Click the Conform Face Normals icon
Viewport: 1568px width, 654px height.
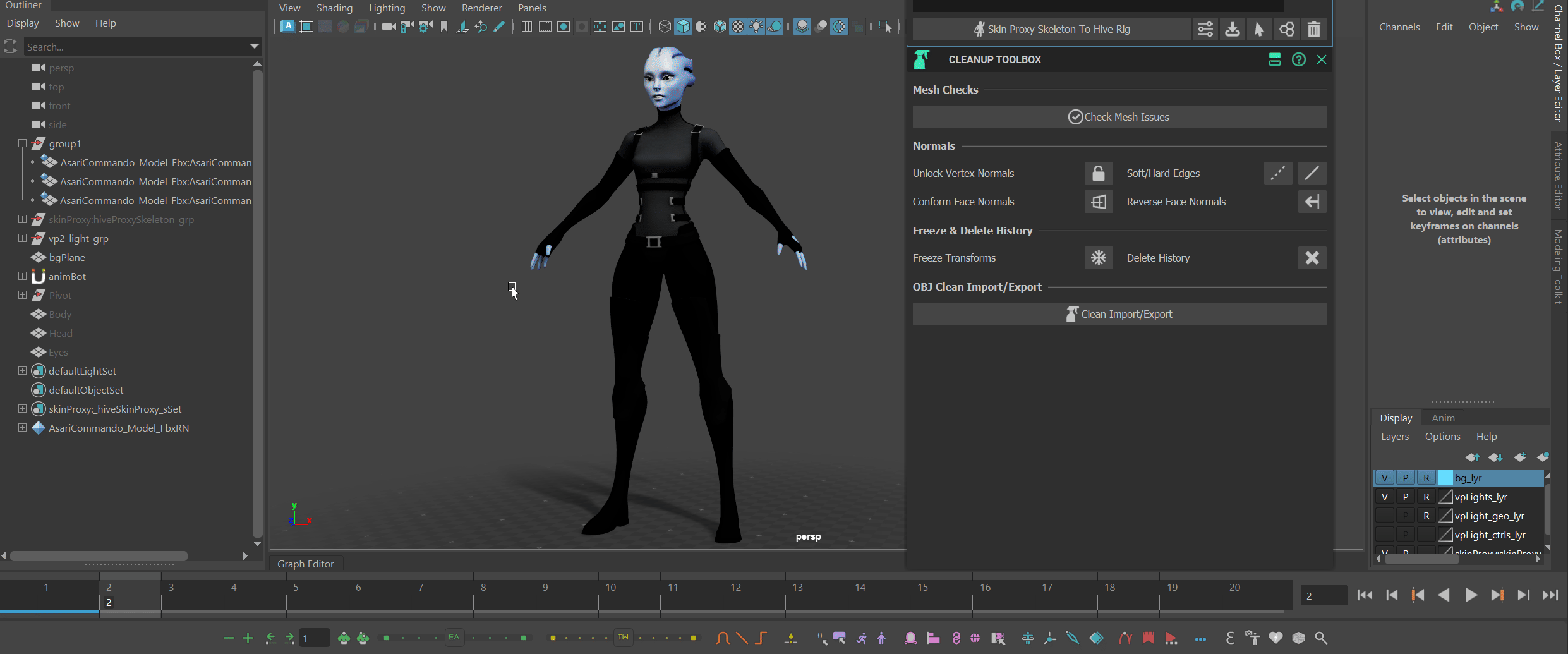(x=1099, y=202)
